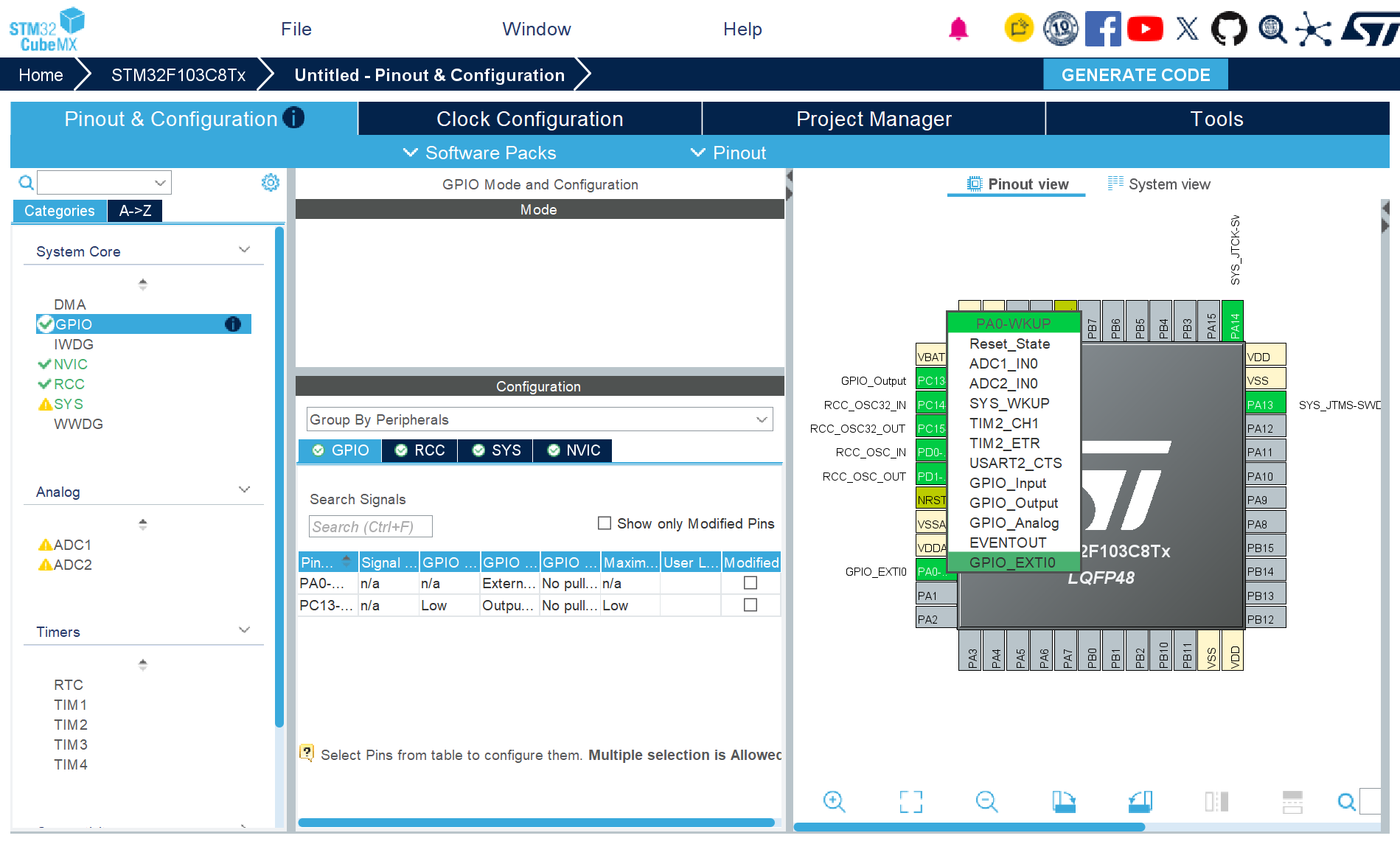Select USART2_CTS in pin menu
This screenshot has width=1400, height=844.
(1014, 463)
